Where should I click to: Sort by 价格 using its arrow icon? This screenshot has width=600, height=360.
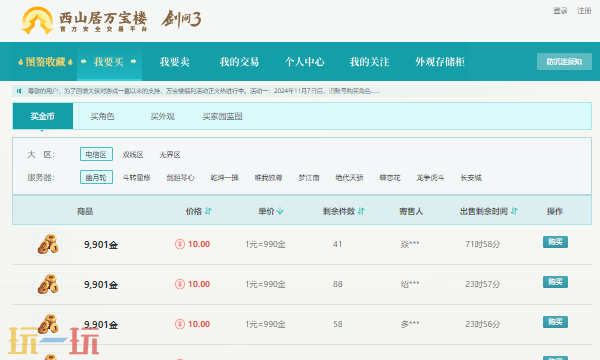(x=208, y=211)
